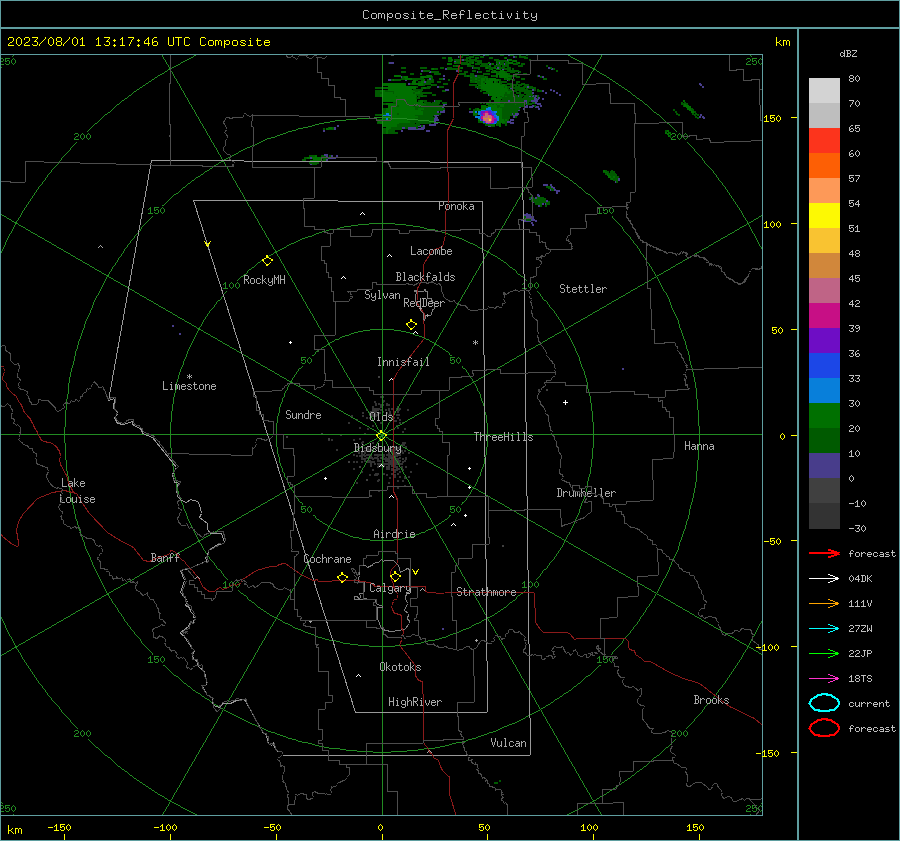Click the red forecast arrow in legend
The height and width of the screenshot is (841, 900).
(x=824, y=553)
